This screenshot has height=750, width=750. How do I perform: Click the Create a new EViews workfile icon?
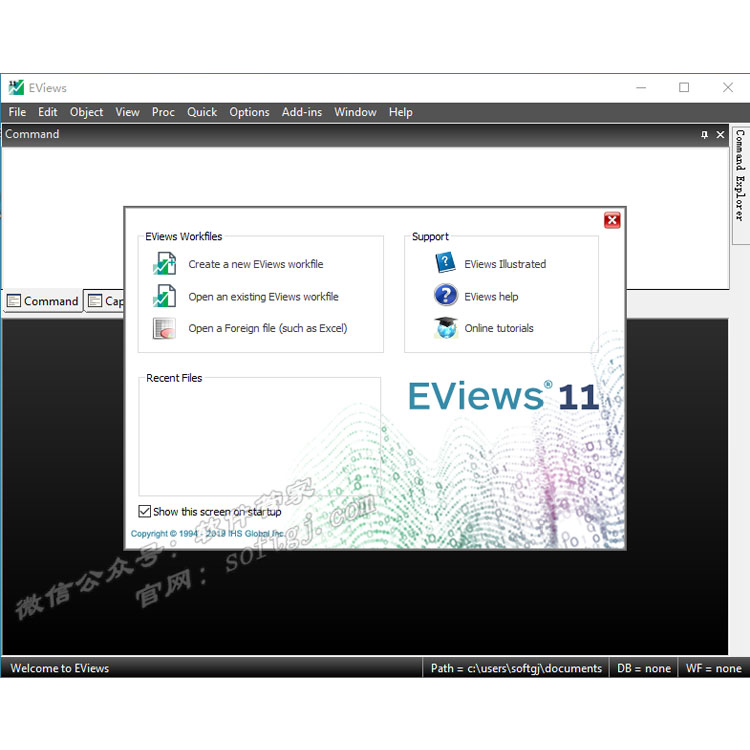pos(164,264)
